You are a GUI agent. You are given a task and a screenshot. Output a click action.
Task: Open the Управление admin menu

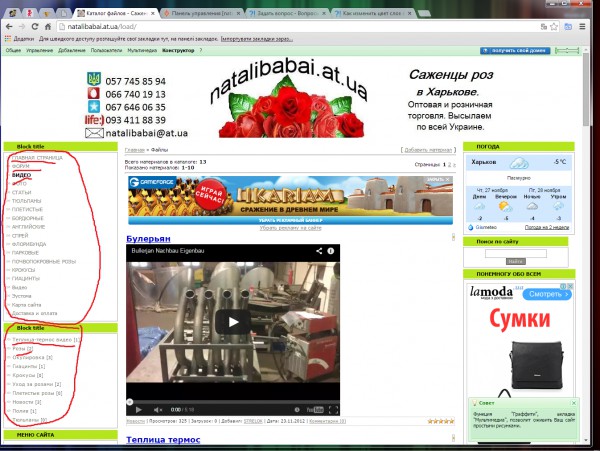click(x=39, y=48)
